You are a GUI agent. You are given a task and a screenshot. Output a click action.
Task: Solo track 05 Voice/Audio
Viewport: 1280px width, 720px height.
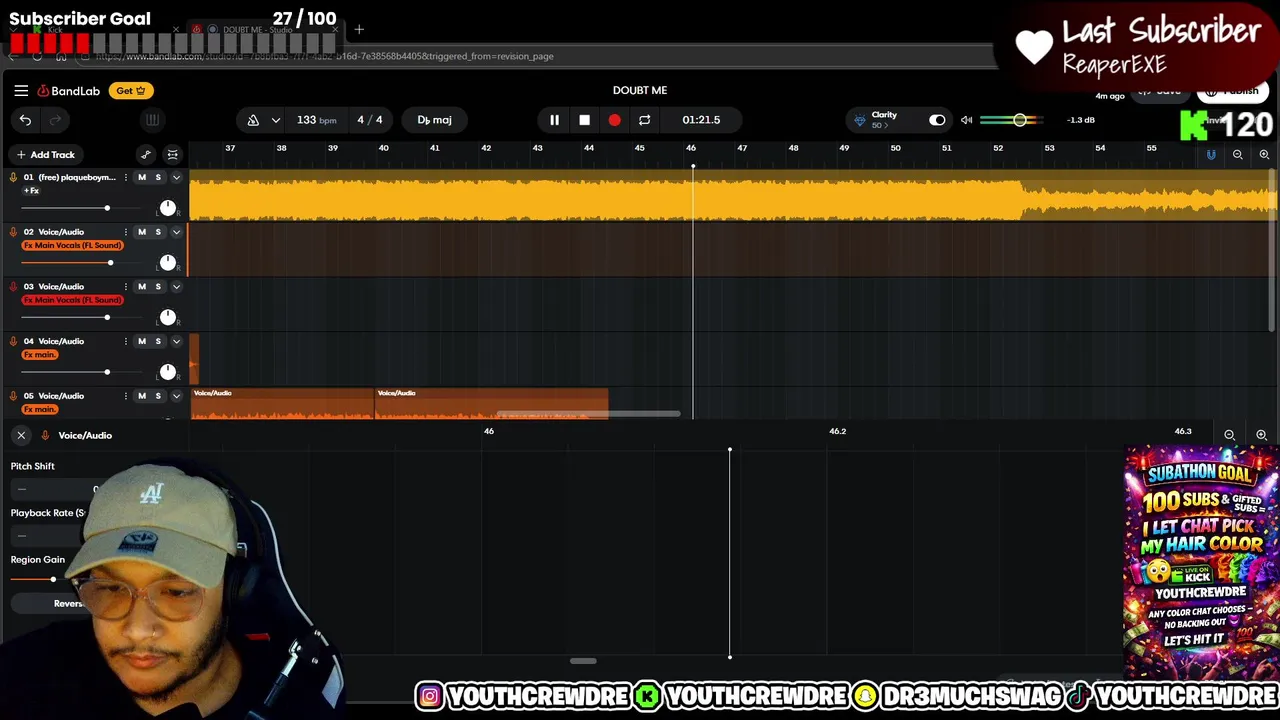(x=158, y=396)
